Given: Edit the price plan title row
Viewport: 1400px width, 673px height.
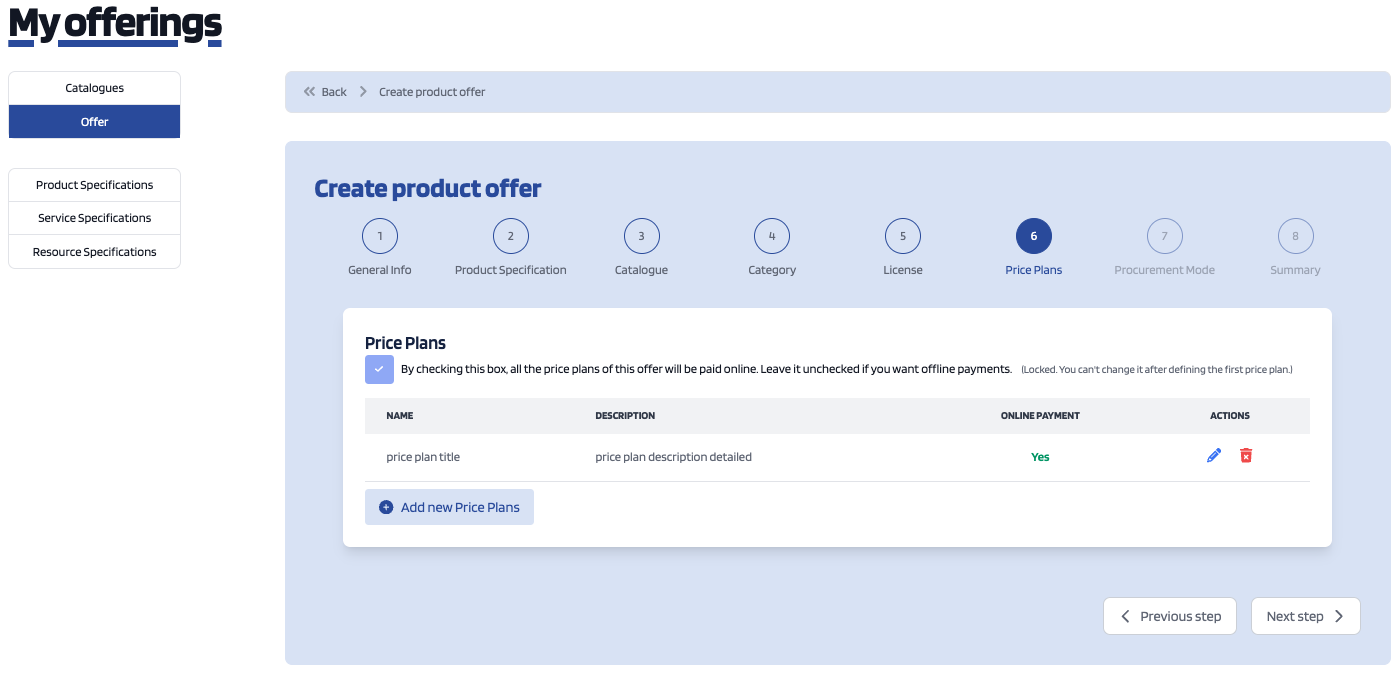Looking at the screenshot, I should [x=1214, y=456].
